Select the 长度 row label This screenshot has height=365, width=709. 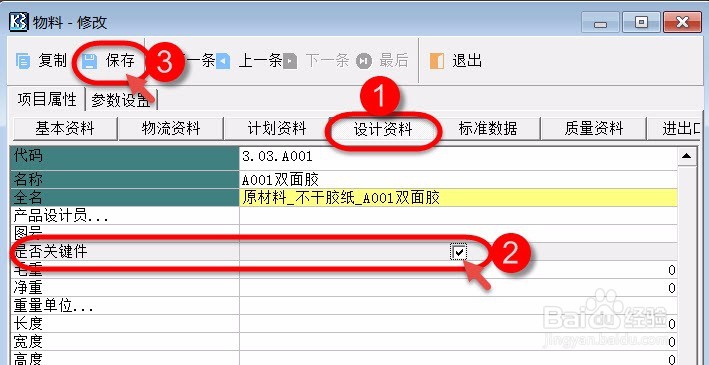click(x=125, y=324)
